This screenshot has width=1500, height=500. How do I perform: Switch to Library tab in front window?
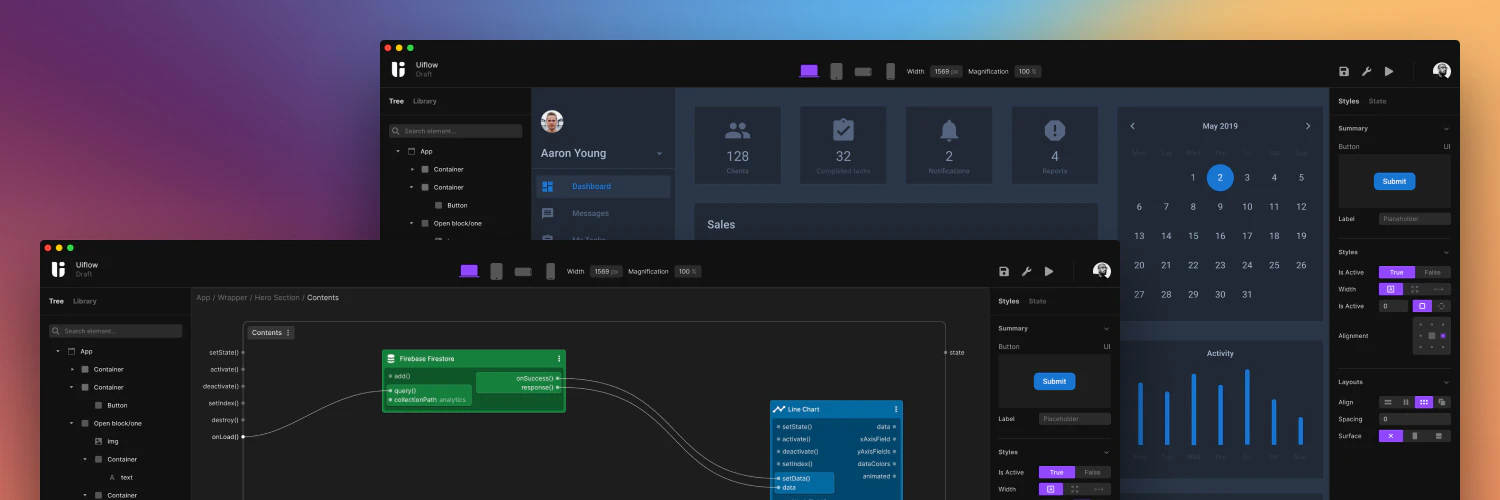point(85,301)
